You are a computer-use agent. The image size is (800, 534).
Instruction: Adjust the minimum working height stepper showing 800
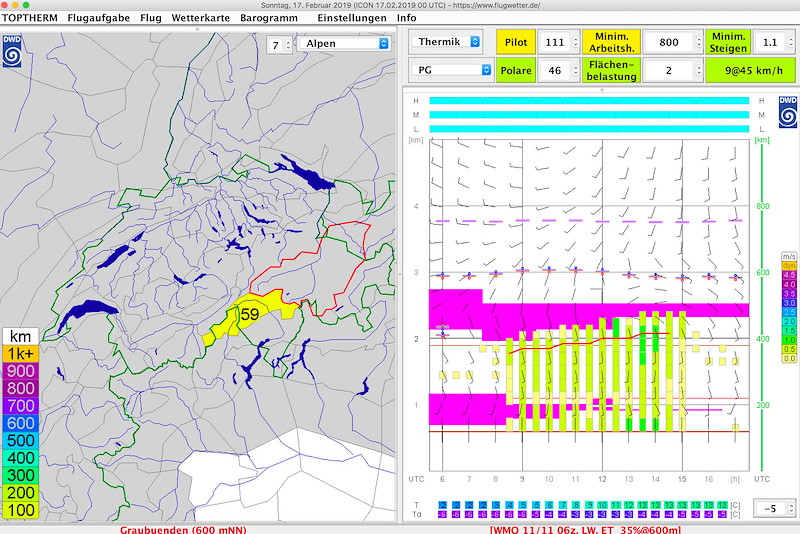tap(699, 42)
